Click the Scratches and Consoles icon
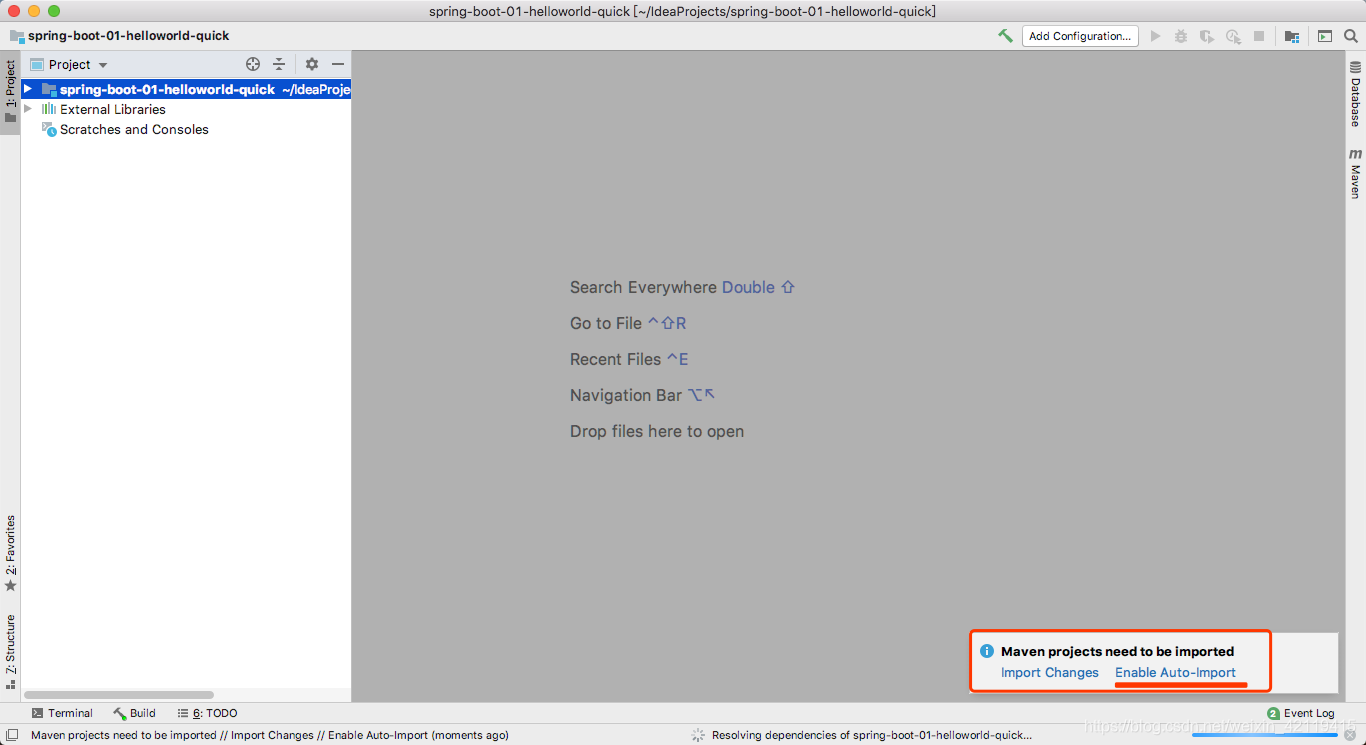The height and width of the screenshot is (745, 1366). click(x=49, y=129)
